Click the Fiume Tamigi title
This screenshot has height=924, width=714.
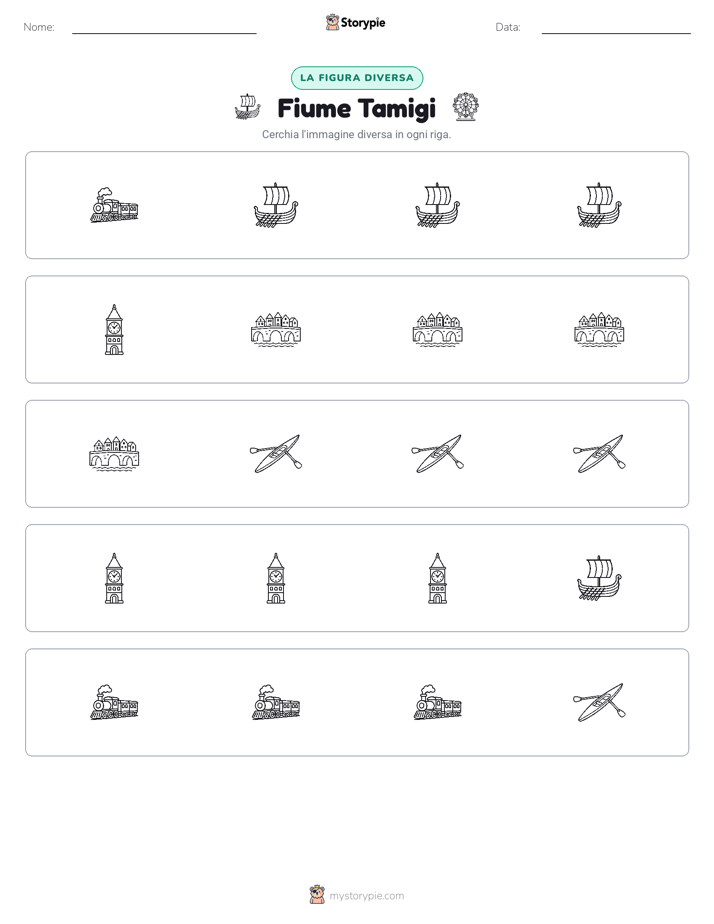[356, 108]
